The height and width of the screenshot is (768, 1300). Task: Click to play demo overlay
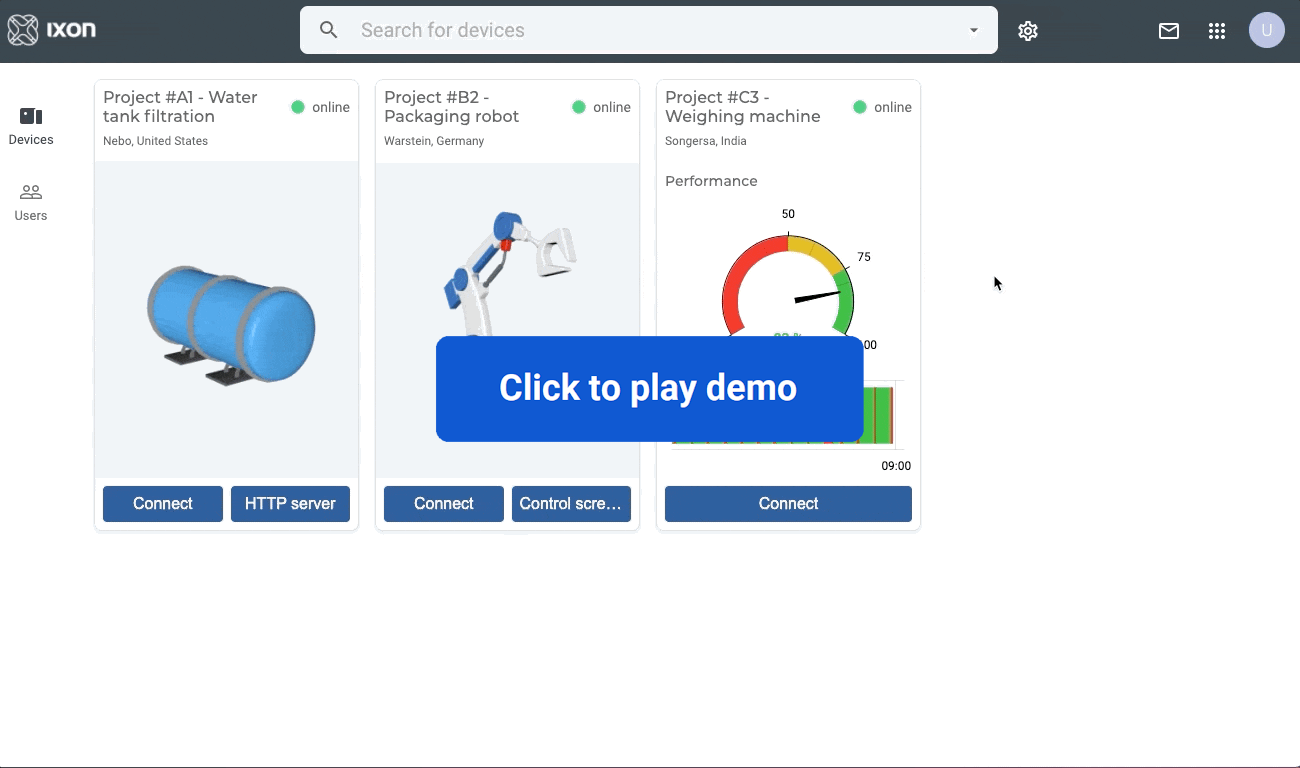(649, 388)
